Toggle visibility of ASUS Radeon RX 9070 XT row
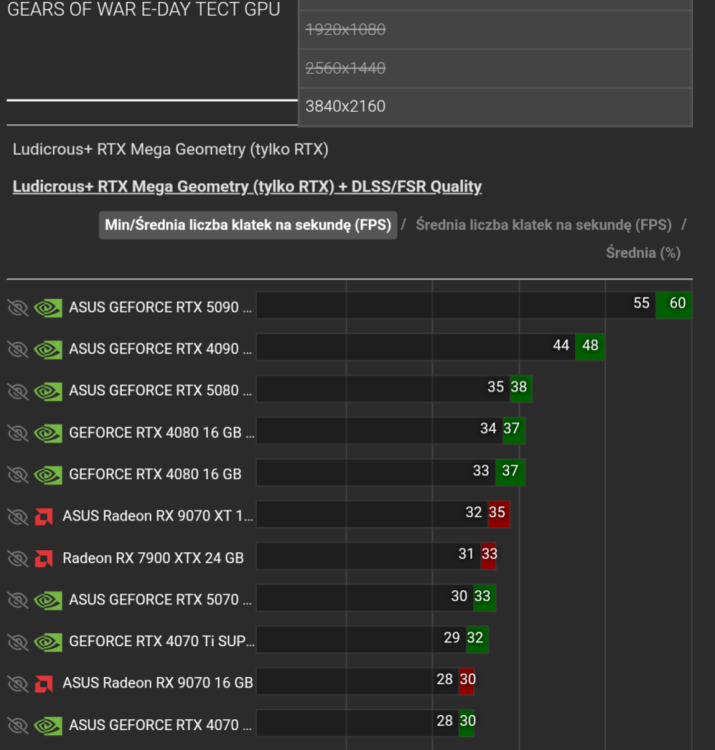 click(18, 516)
